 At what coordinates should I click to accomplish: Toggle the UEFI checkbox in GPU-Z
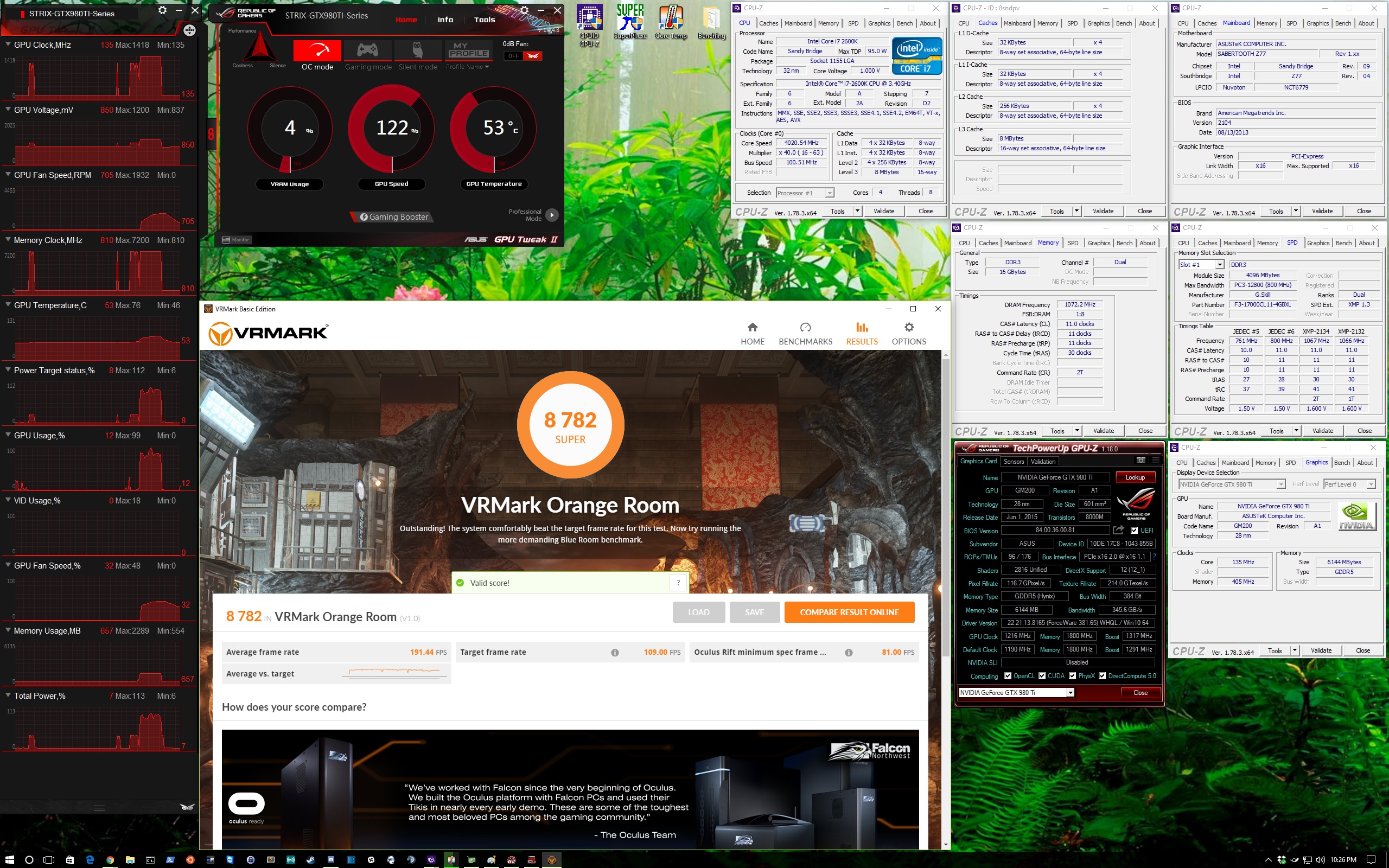click(x=1134, y=531)
